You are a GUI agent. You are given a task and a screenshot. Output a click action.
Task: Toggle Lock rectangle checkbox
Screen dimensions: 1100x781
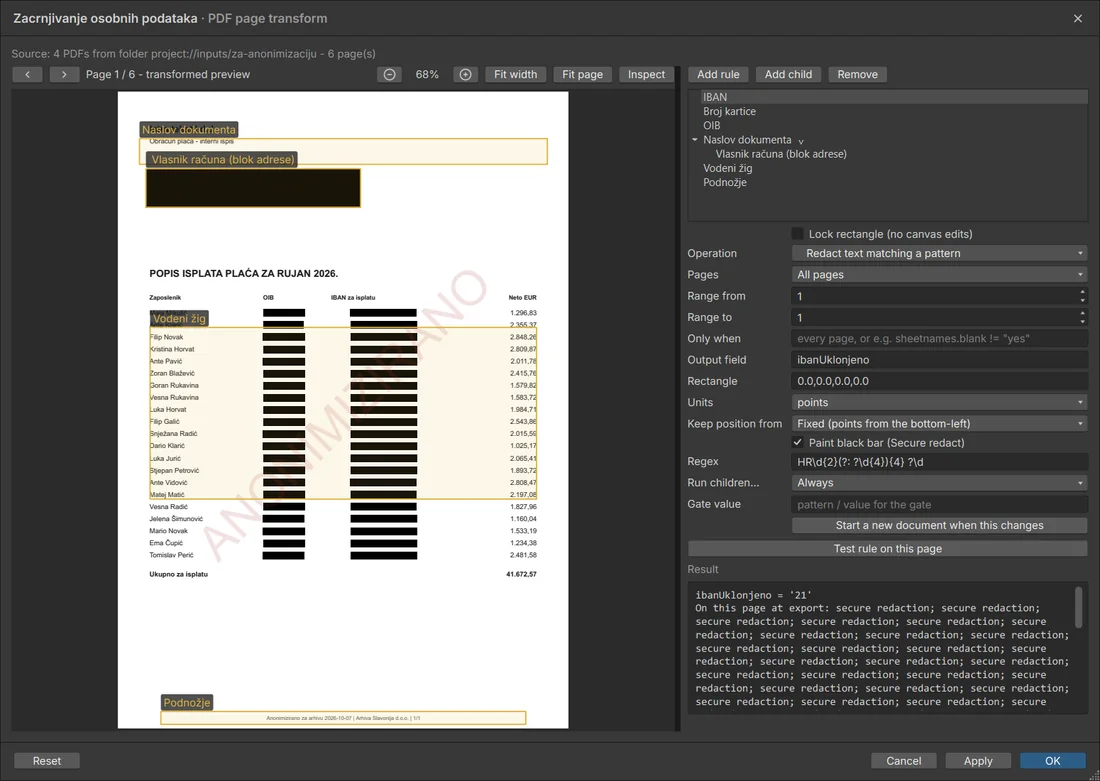798,234
